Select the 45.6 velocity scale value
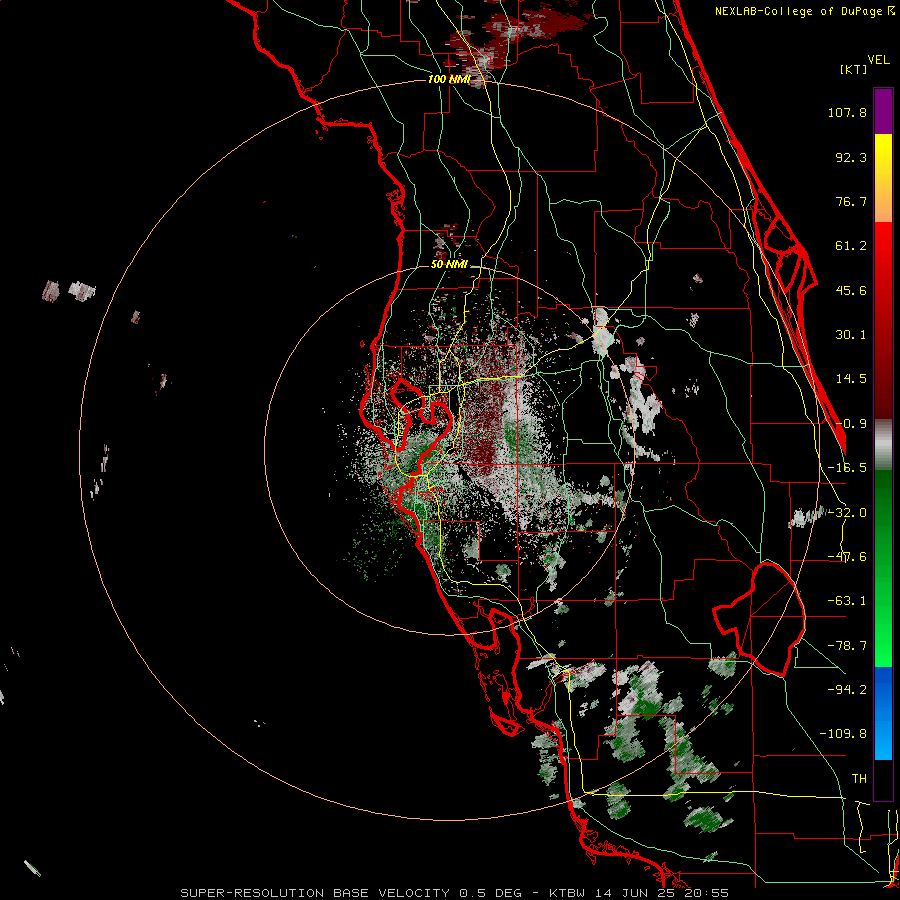The height and width of the screenshot is (900, 900). [x=851, y=290]
